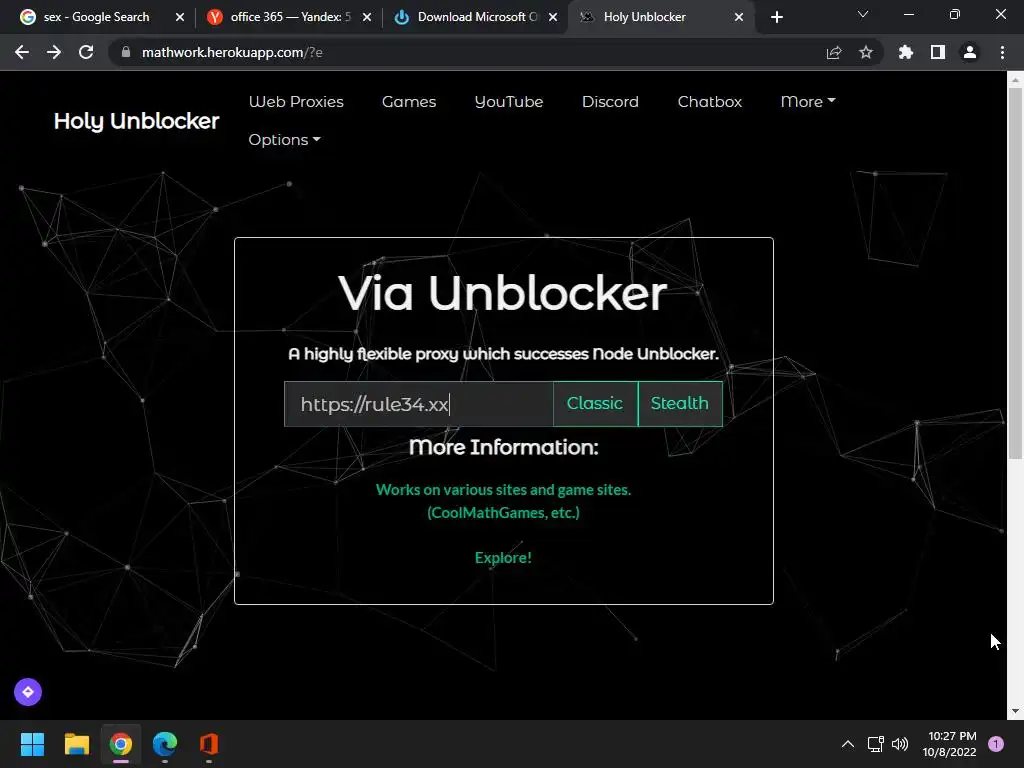This screenshot has height=768, width=1024.
Task: Switch to the 'sex - Google Search' tab
Action: pyautogui.click(x=96, y=17)
